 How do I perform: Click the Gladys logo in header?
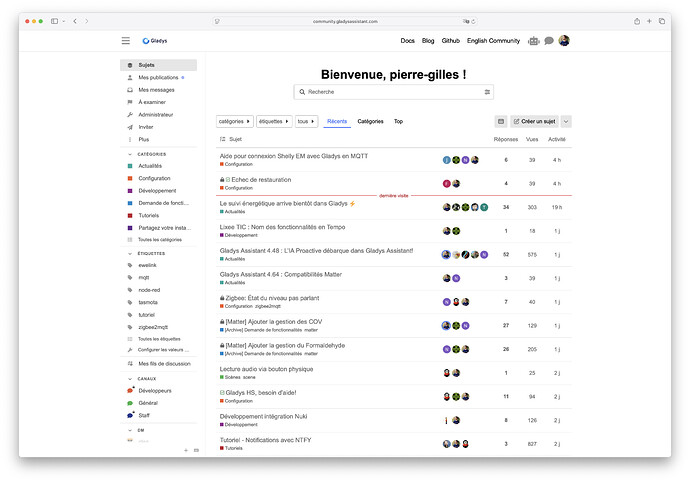coord(155,41)
